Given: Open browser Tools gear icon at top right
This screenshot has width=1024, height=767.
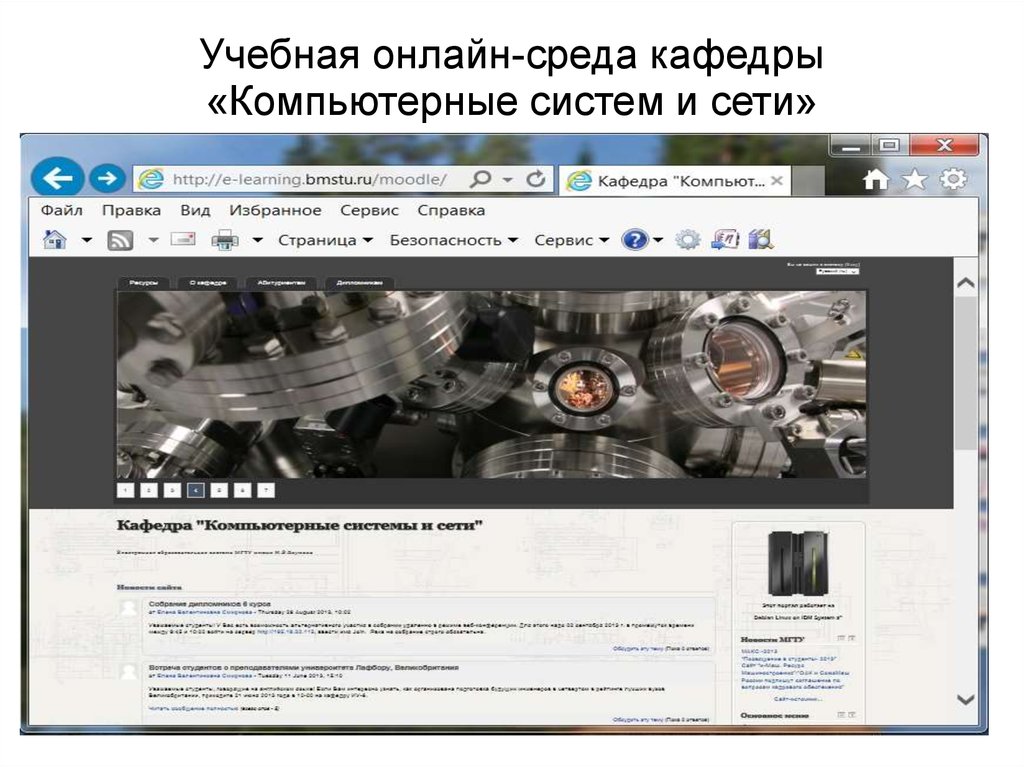Looking at the screenshot, I should pos(954,179).
